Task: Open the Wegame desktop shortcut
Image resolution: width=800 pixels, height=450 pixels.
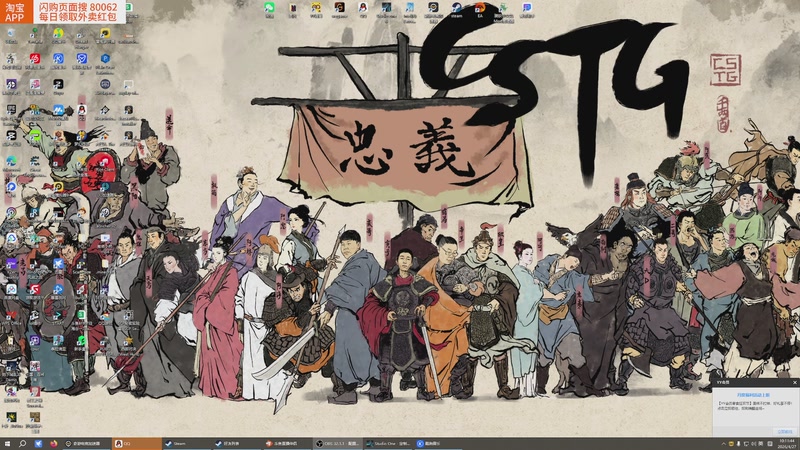Action: [339, 10]
